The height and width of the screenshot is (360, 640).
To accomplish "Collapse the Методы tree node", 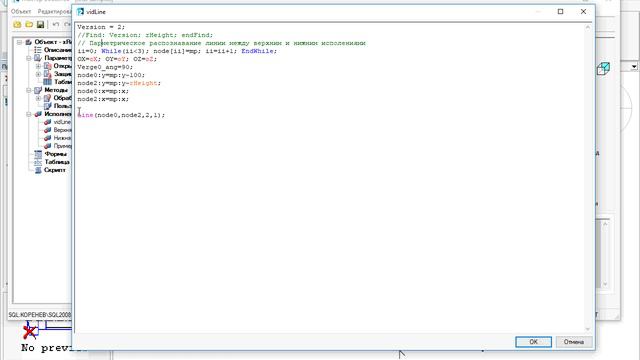I will coord(29,90).
